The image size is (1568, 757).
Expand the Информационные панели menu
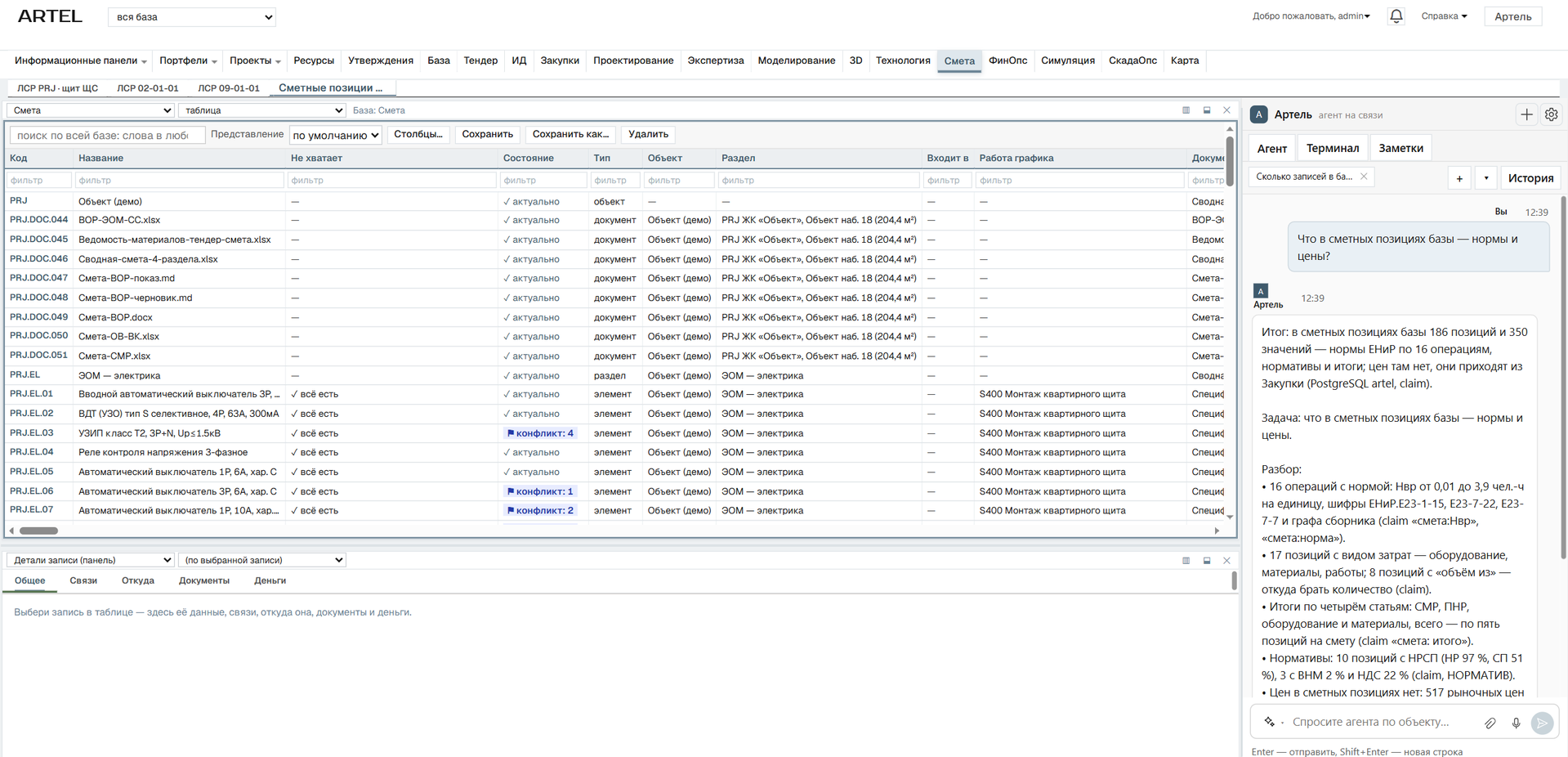click(80, 60)
